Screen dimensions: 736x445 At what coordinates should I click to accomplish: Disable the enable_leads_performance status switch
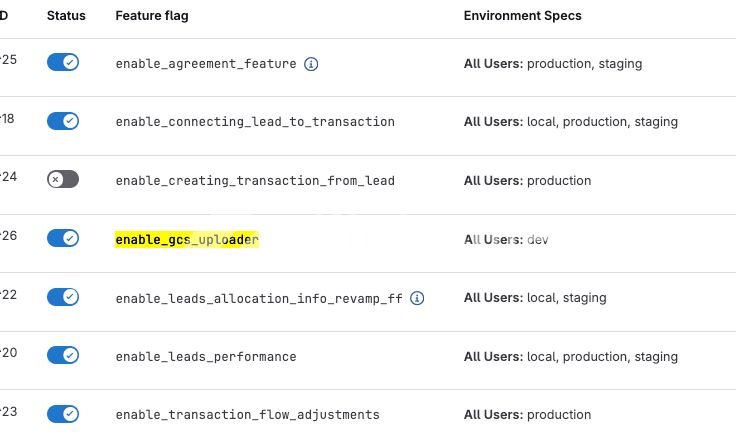pos(63,355)
